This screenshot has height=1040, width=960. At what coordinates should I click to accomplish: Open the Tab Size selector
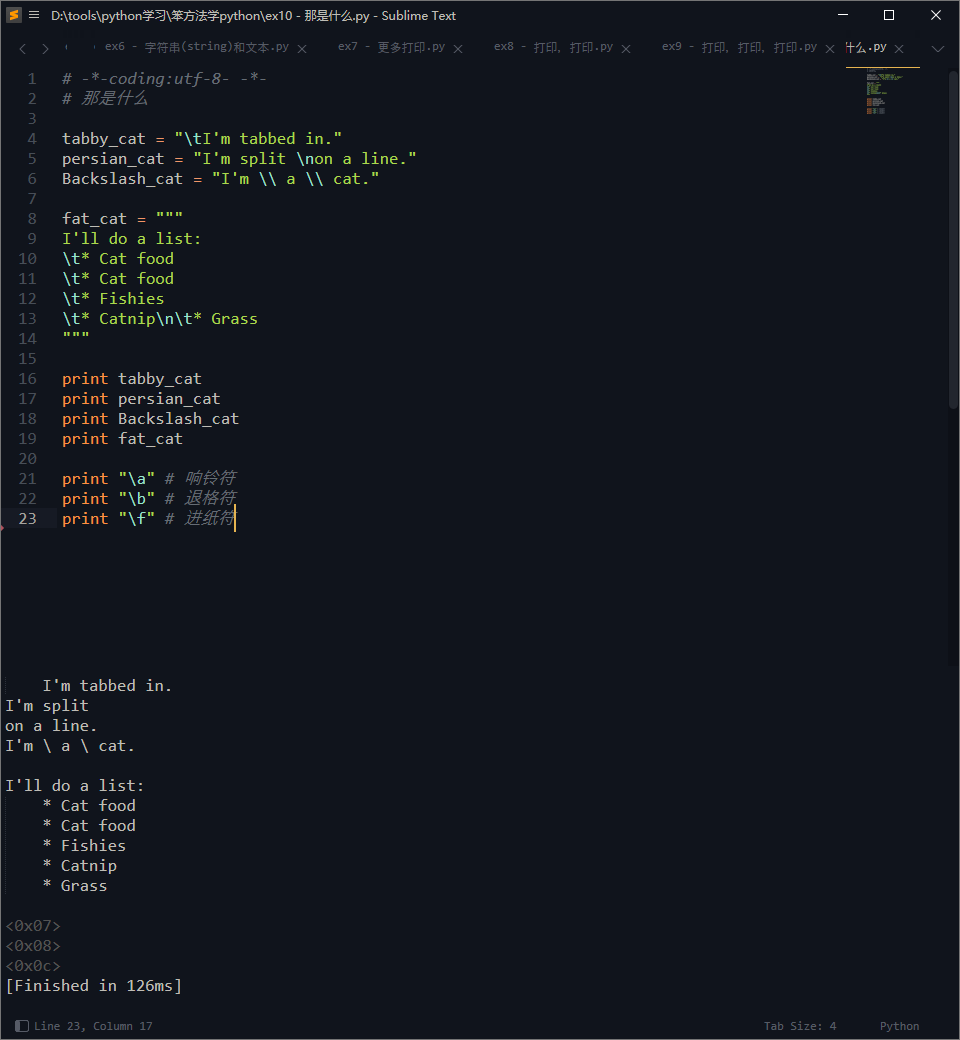click(x=800, y=1026)
